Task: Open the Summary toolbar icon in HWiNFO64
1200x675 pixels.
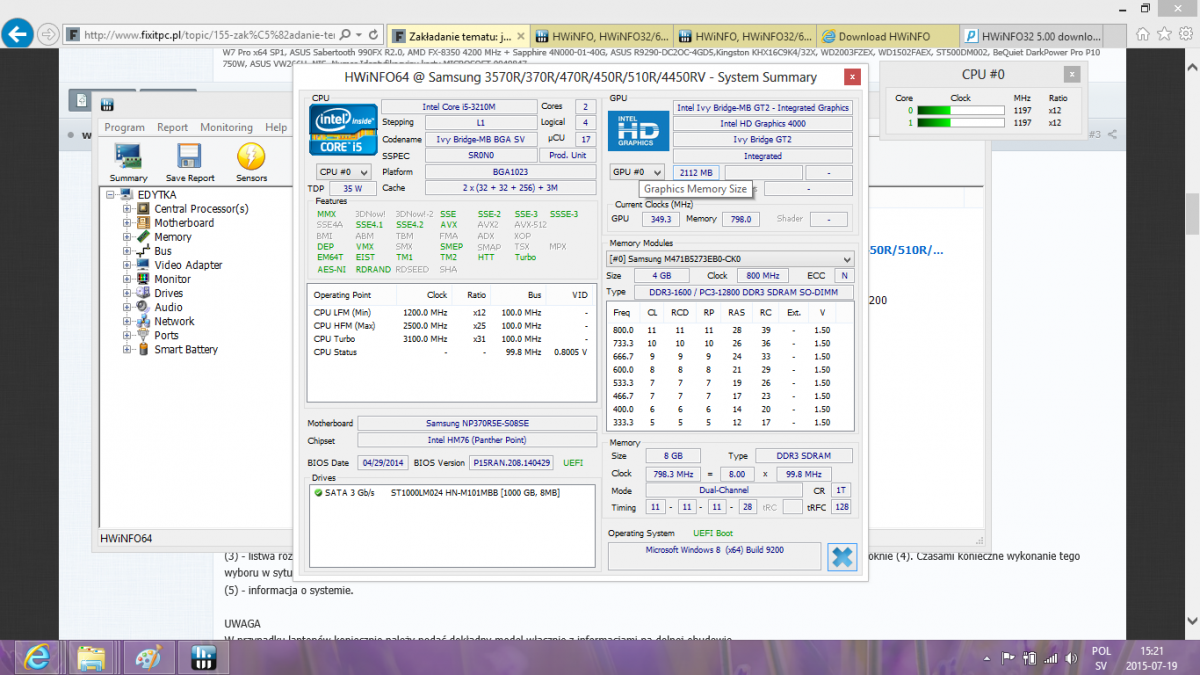Action: tap(128, 162)
